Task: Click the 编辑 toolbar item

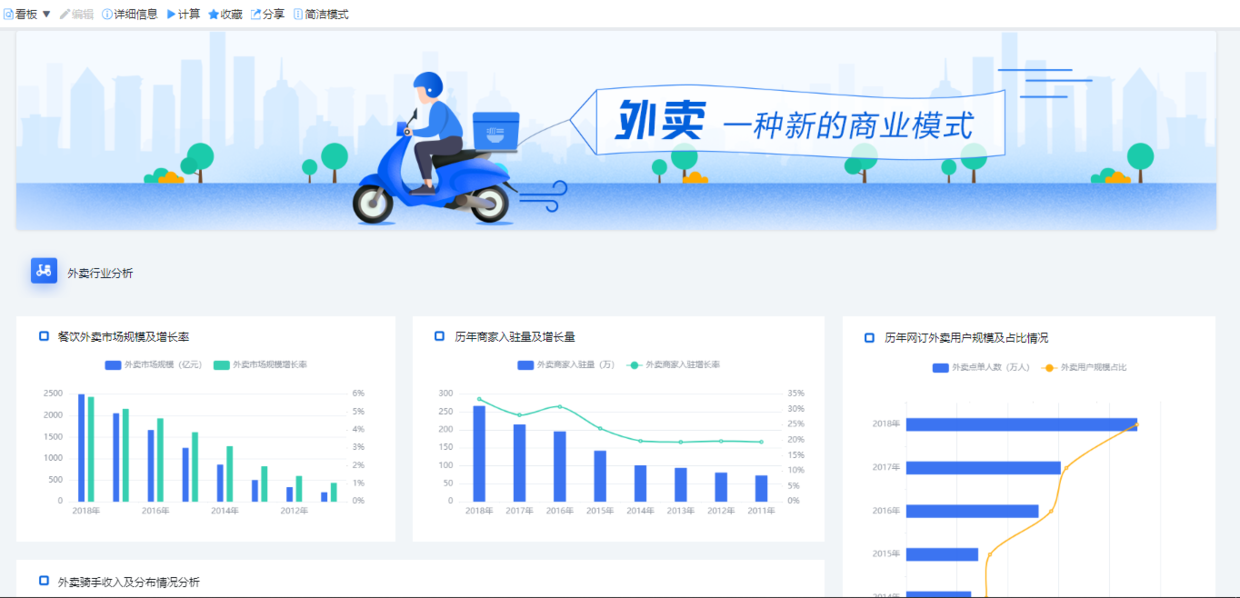Action: (x=76, y=14)
